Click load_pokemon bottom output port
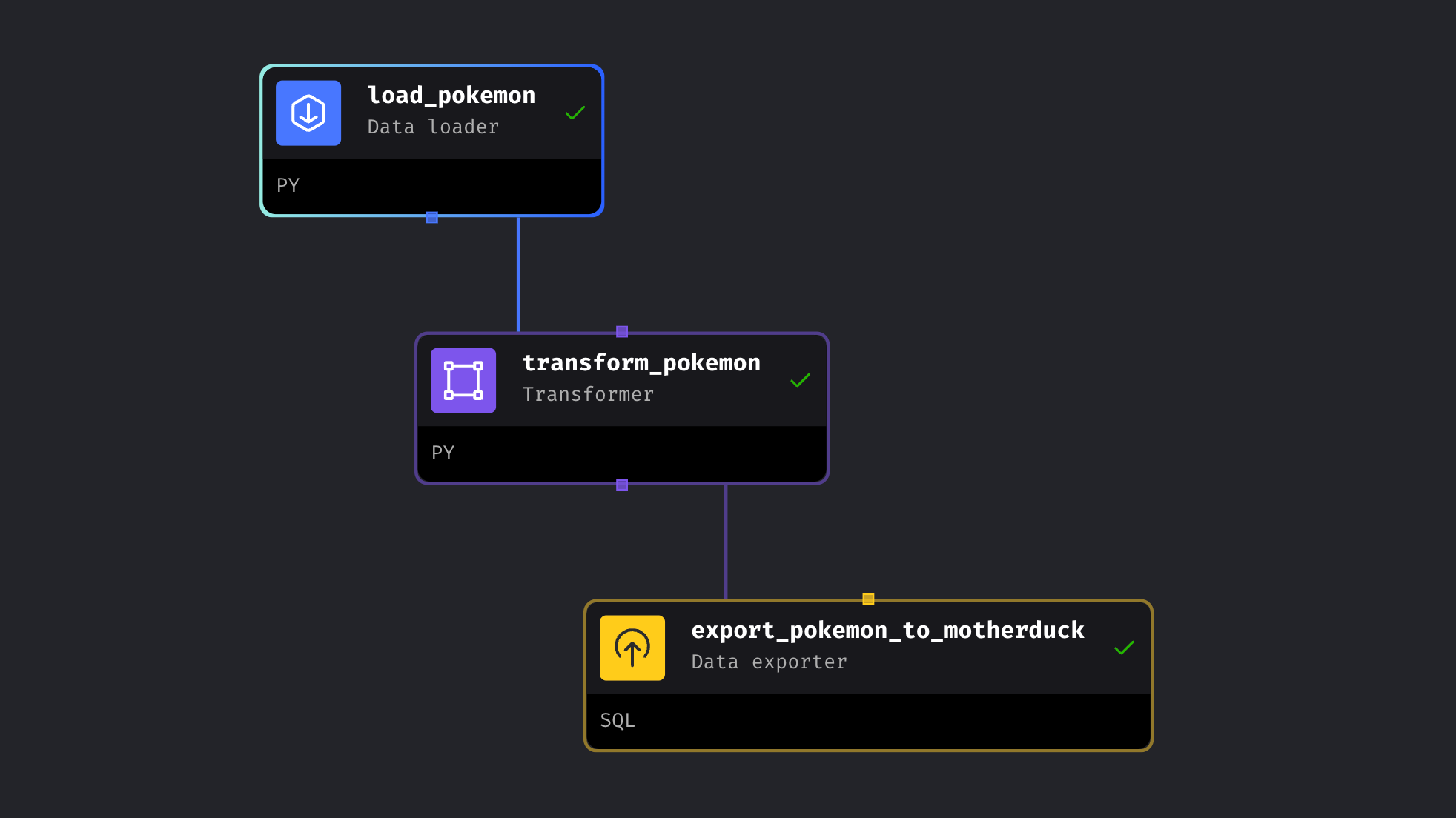1456x818 pixels. click(x=432, y=217)
